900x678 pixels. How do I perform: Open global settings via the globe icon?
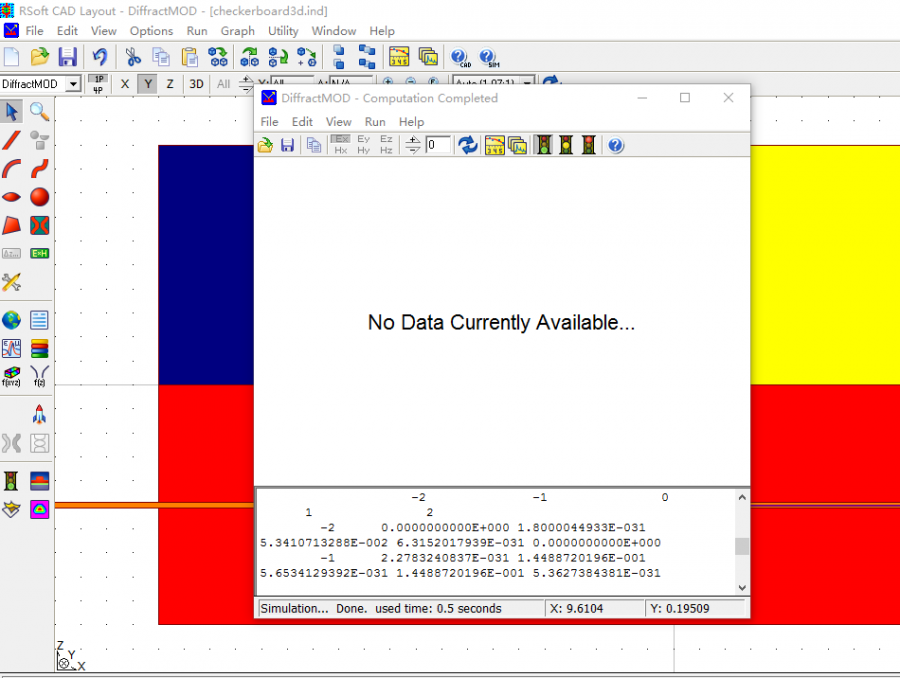[11, 320]
